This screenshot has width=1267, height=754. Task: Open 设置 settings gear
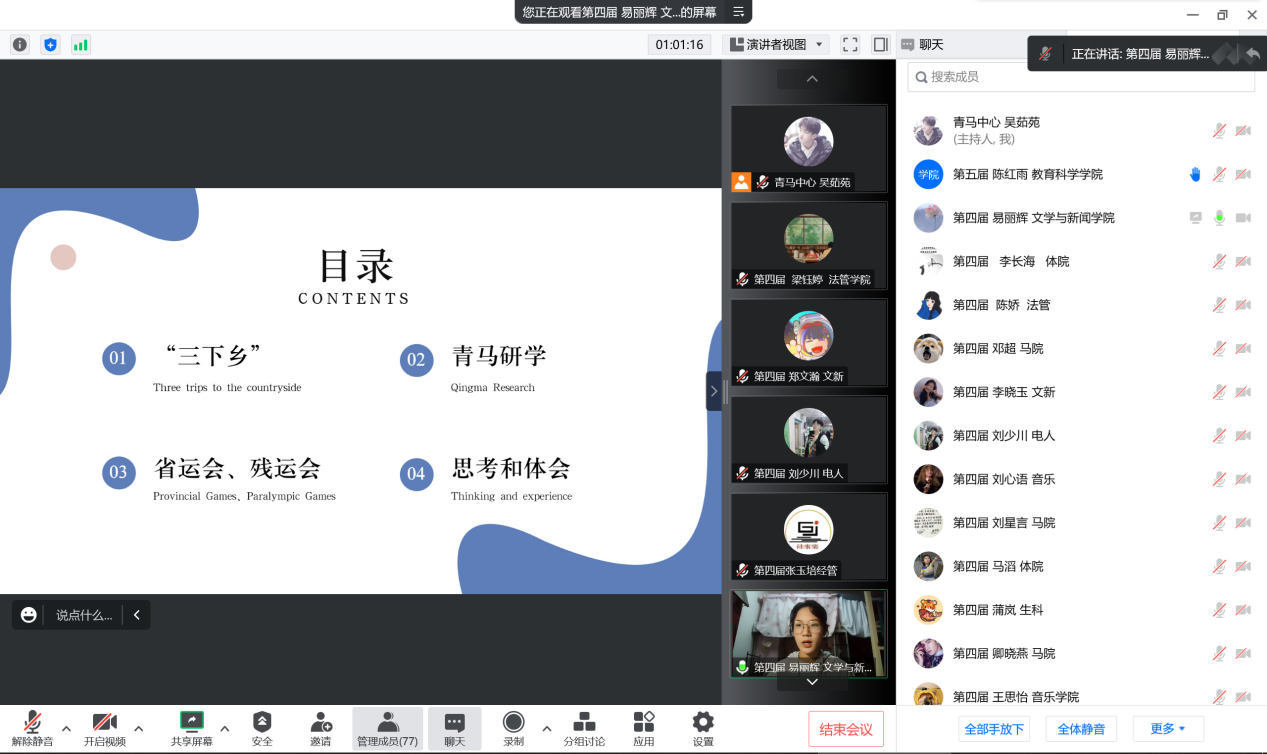point(703,722)
